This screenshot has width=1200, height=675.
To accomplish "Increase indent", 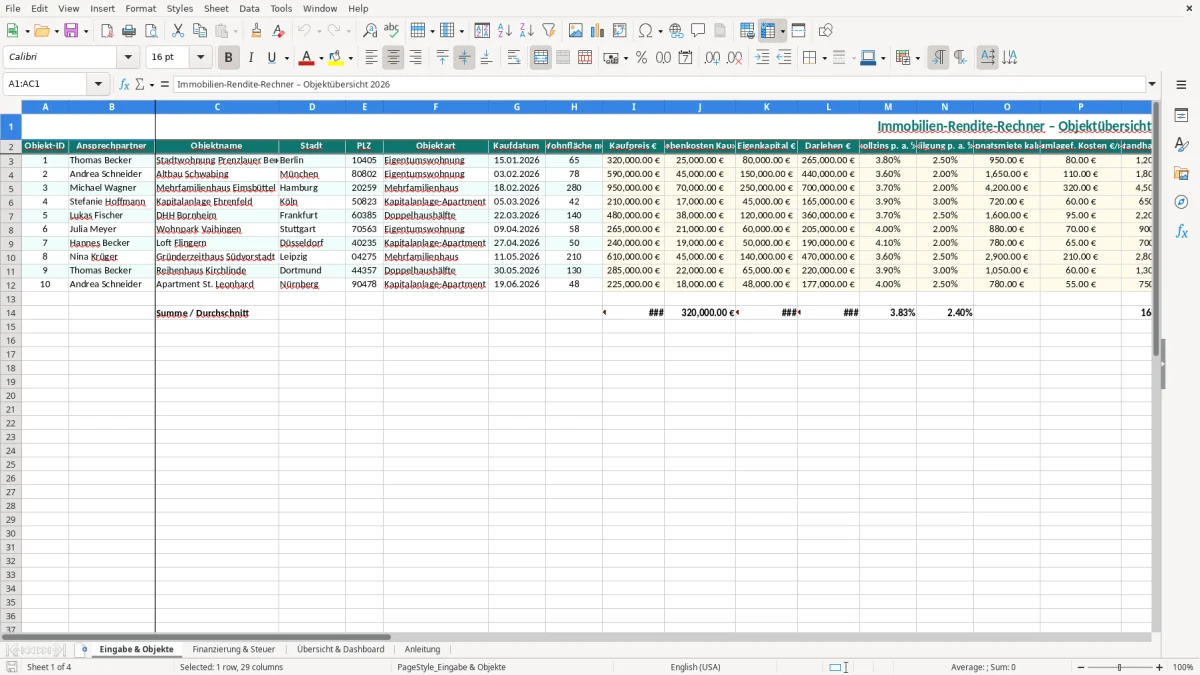I will pos(762,58).
